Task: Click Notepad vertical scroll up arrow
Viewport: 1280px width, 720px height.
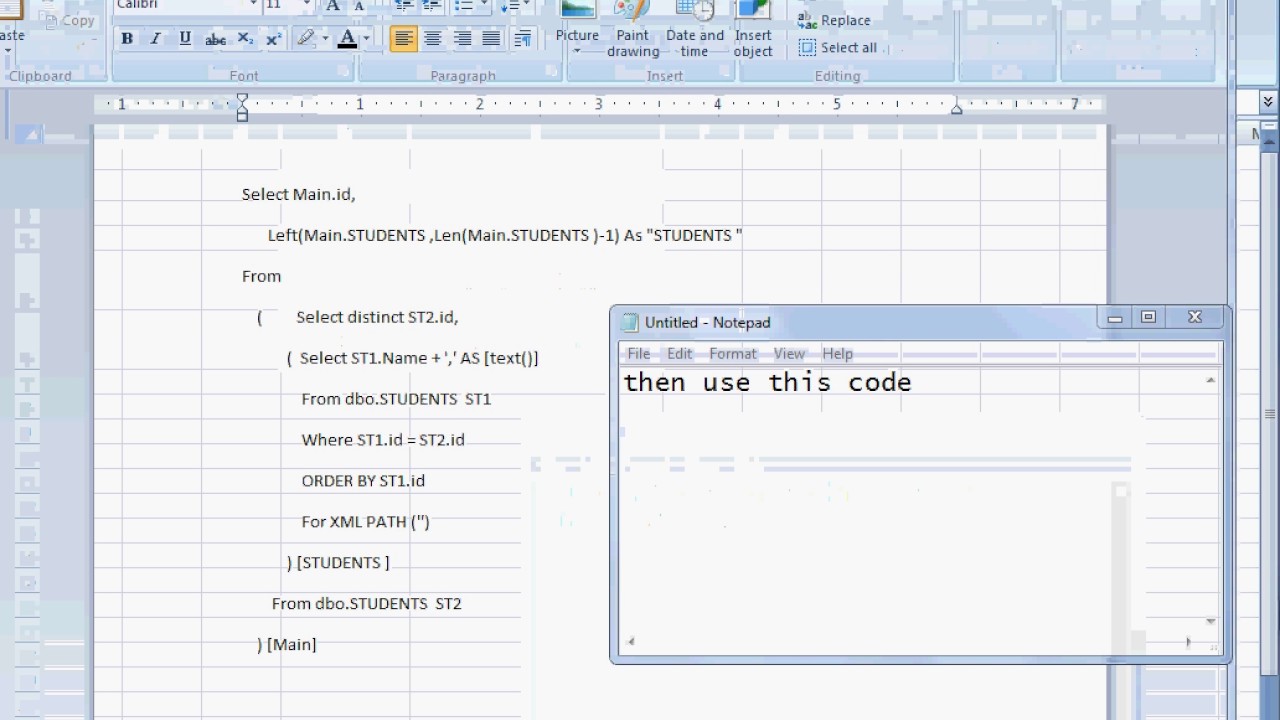Action: (x=1210, y=380)
